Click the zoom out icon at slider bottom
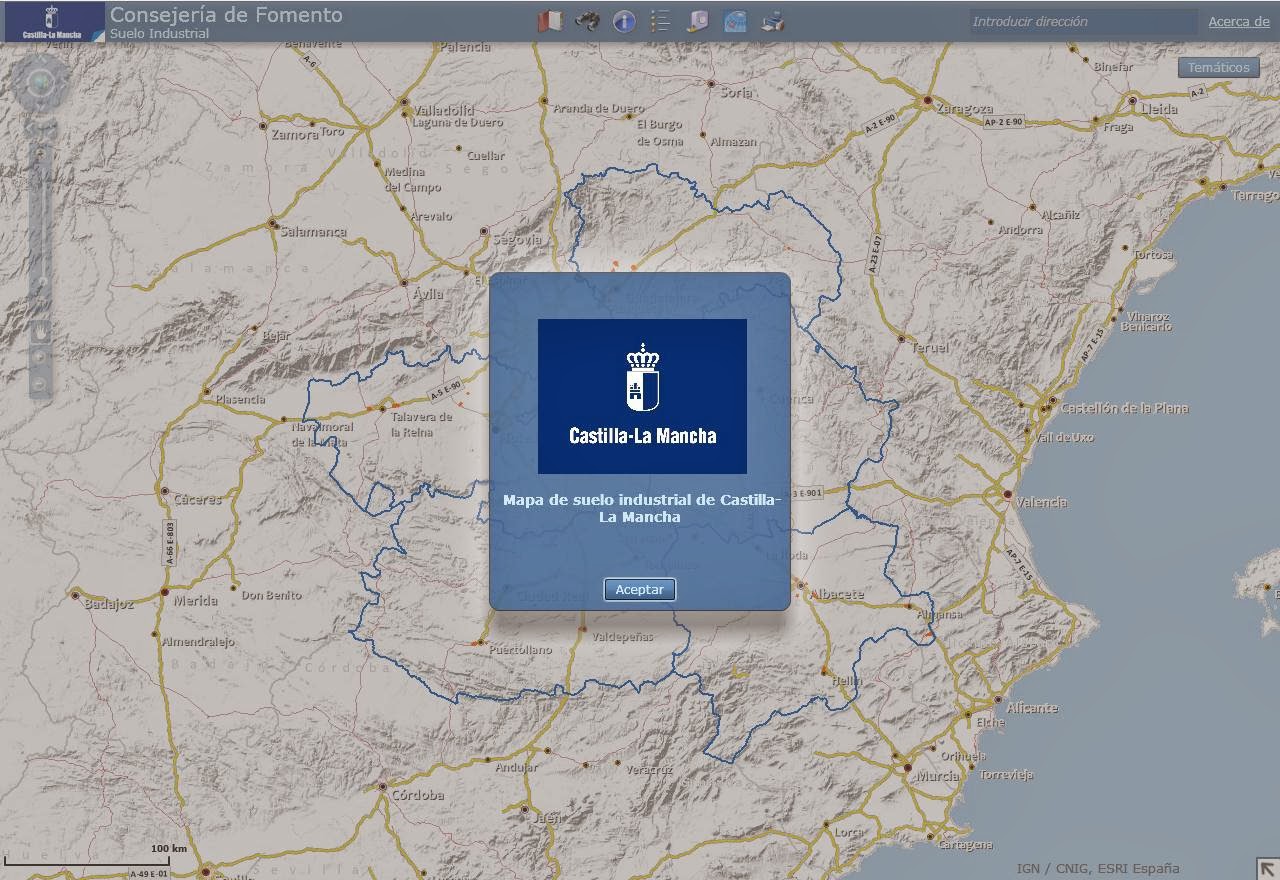The image size is (1280, 880). click(40, 384)
